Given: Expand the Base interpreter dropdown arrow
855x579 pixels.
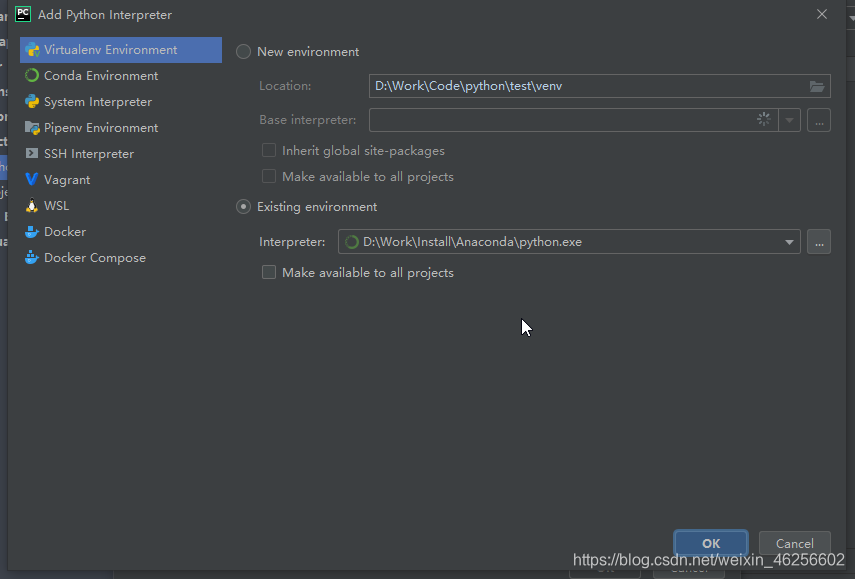Looking at the screenshot, I should [789, 120].
